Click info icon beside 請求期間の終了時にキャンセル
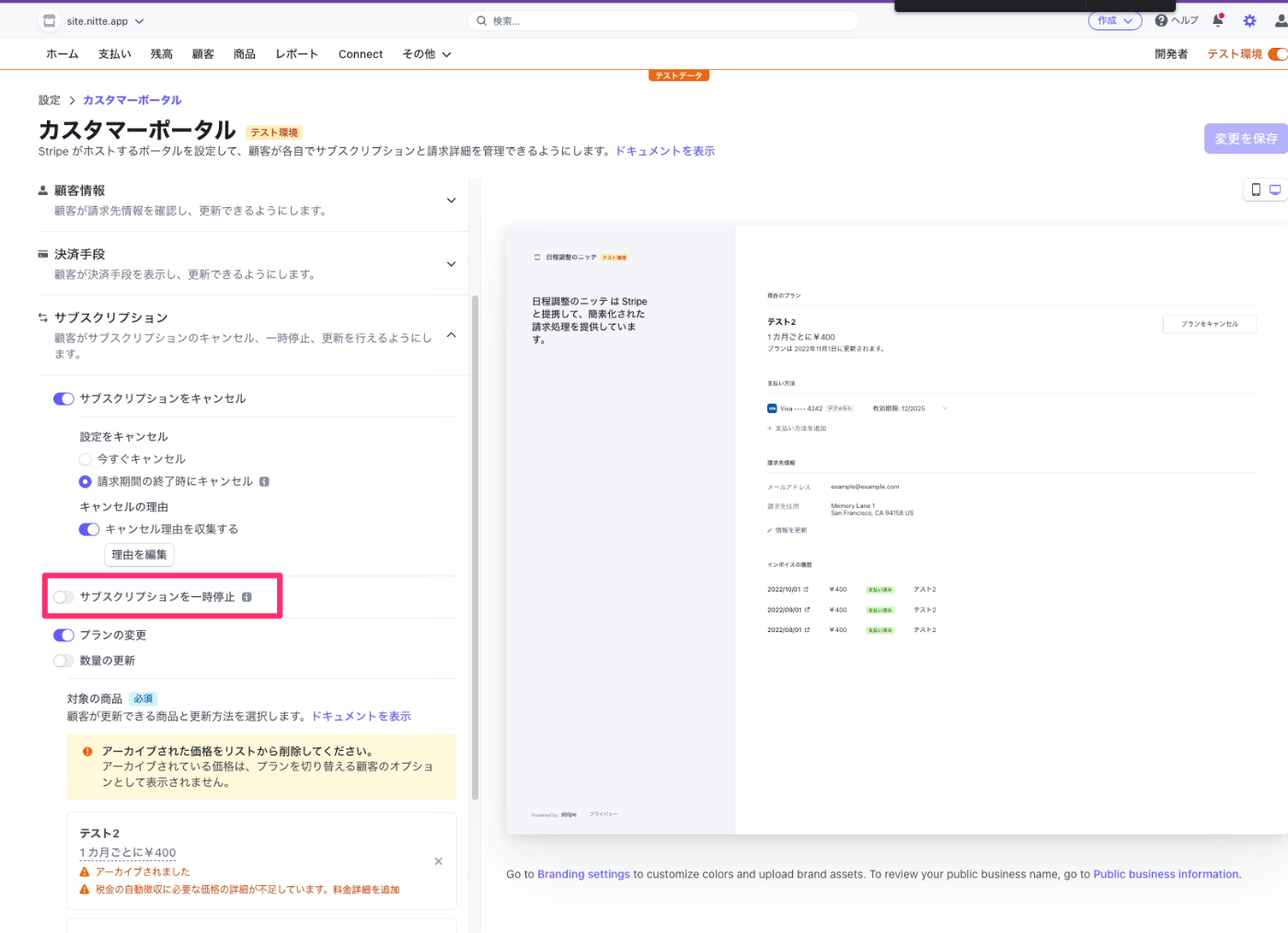 click(x=264, y=481)
